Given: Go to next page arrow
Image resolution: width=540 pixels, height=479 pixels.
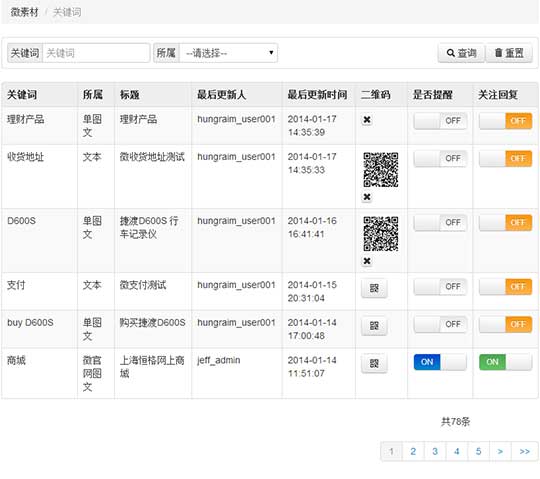Looking at the screenshot, I should 500,451.
